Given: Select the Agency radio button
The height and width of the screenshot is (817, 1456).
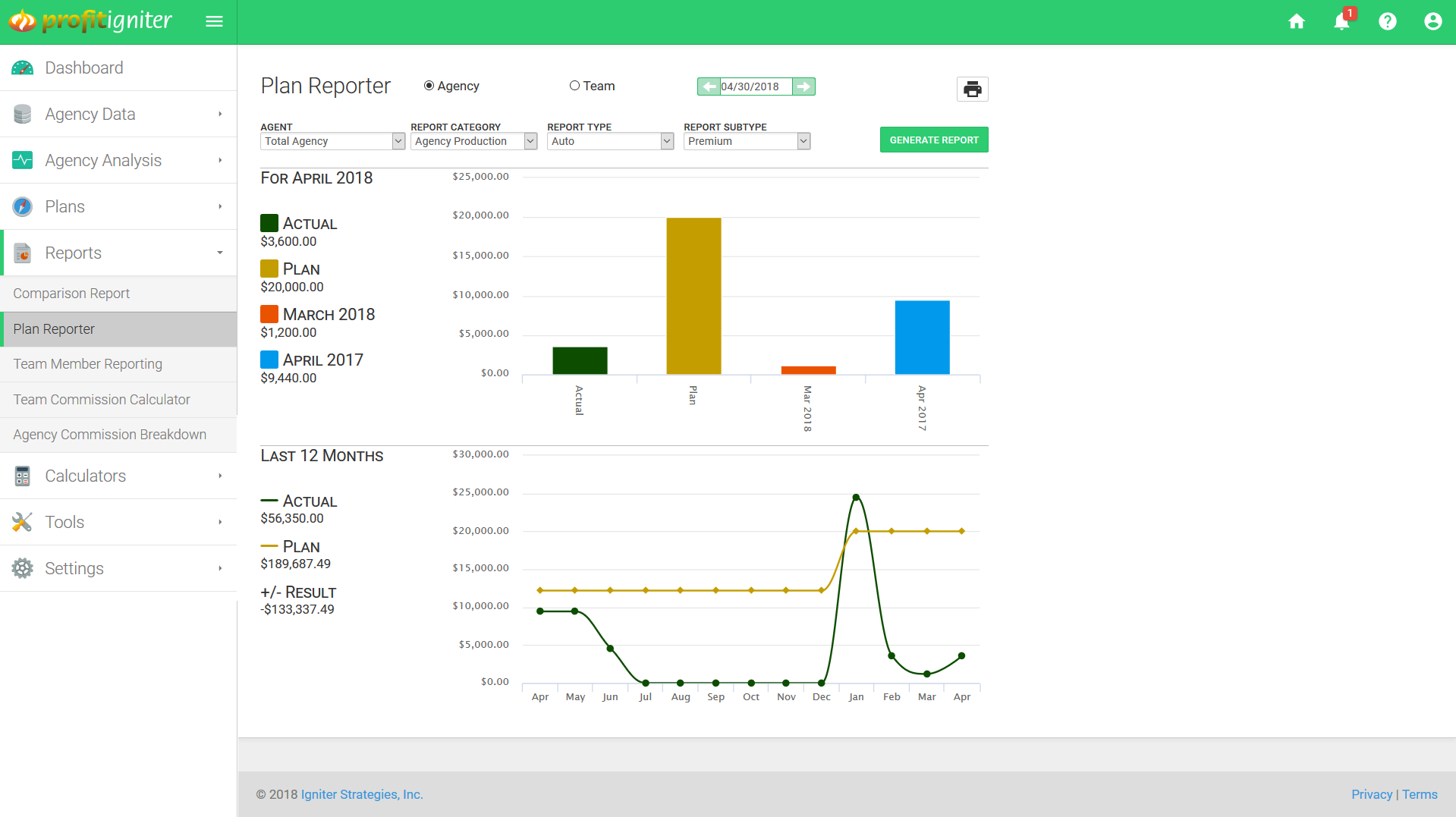Looking at the screenshot, I should tap(429, 86).
